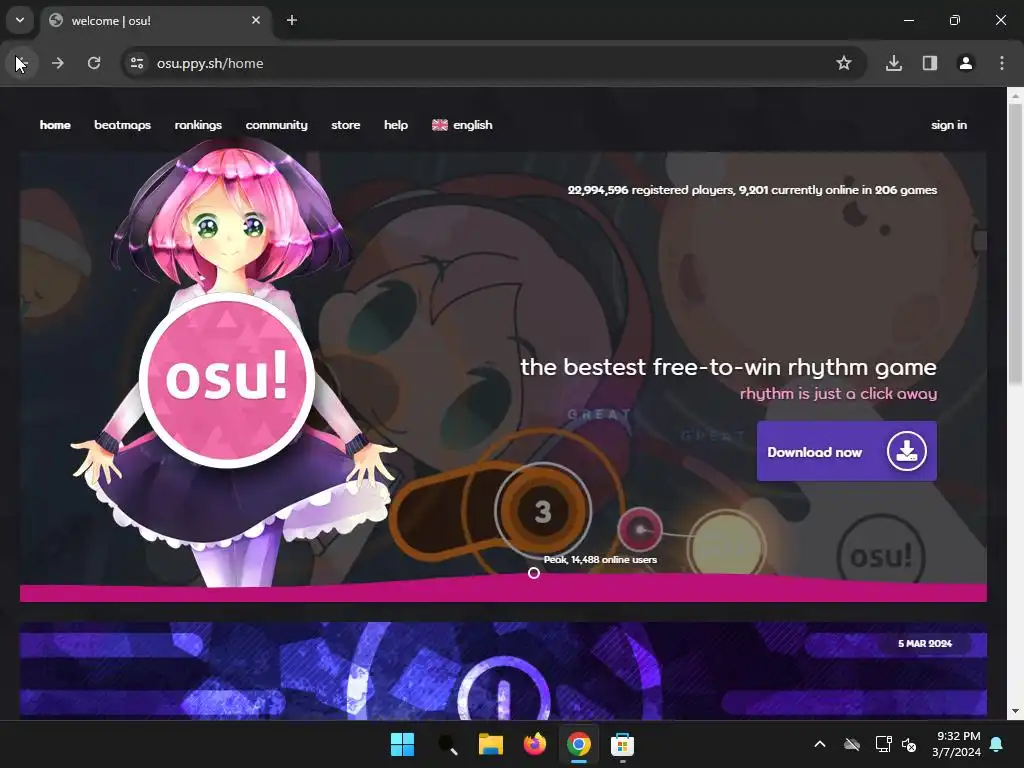Viewport: 1024px width, 768px height.
Task: Close the 'welcome | osu!' tab
Action: coord(256,20)
